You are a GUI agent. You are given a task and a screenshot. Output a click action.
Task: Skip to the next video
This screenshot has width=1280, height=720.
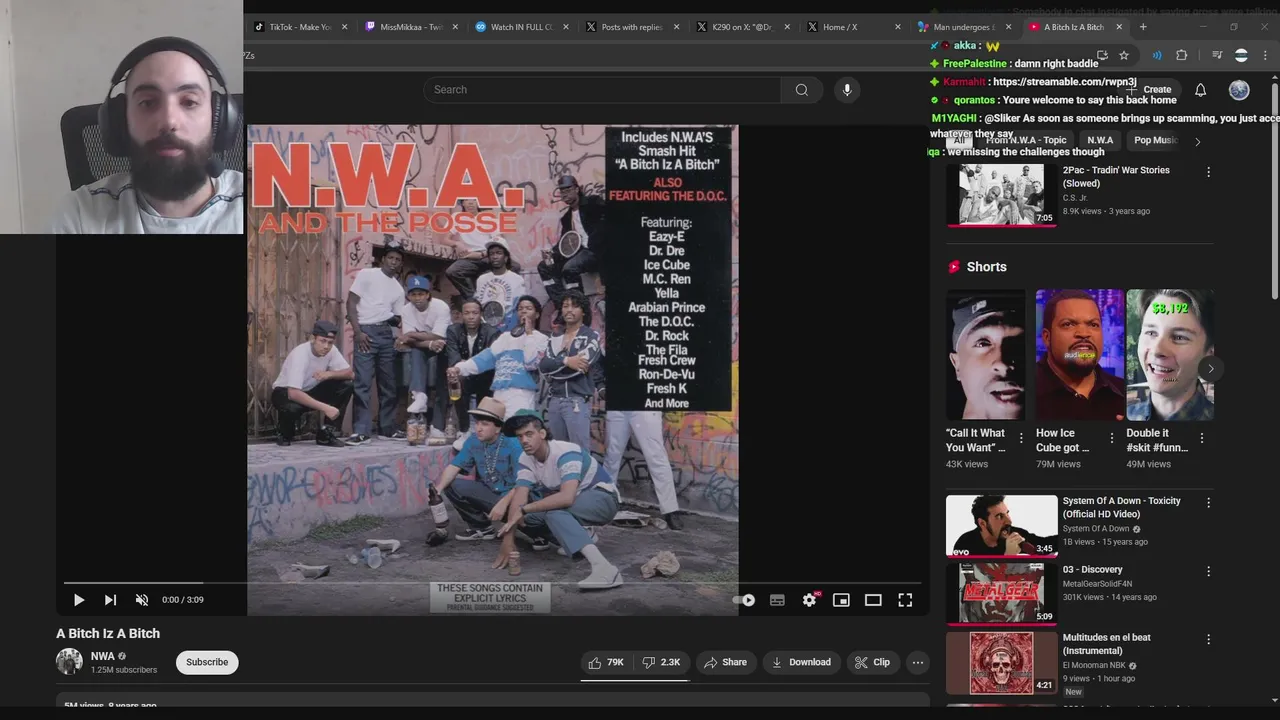(x=110, y=600)
